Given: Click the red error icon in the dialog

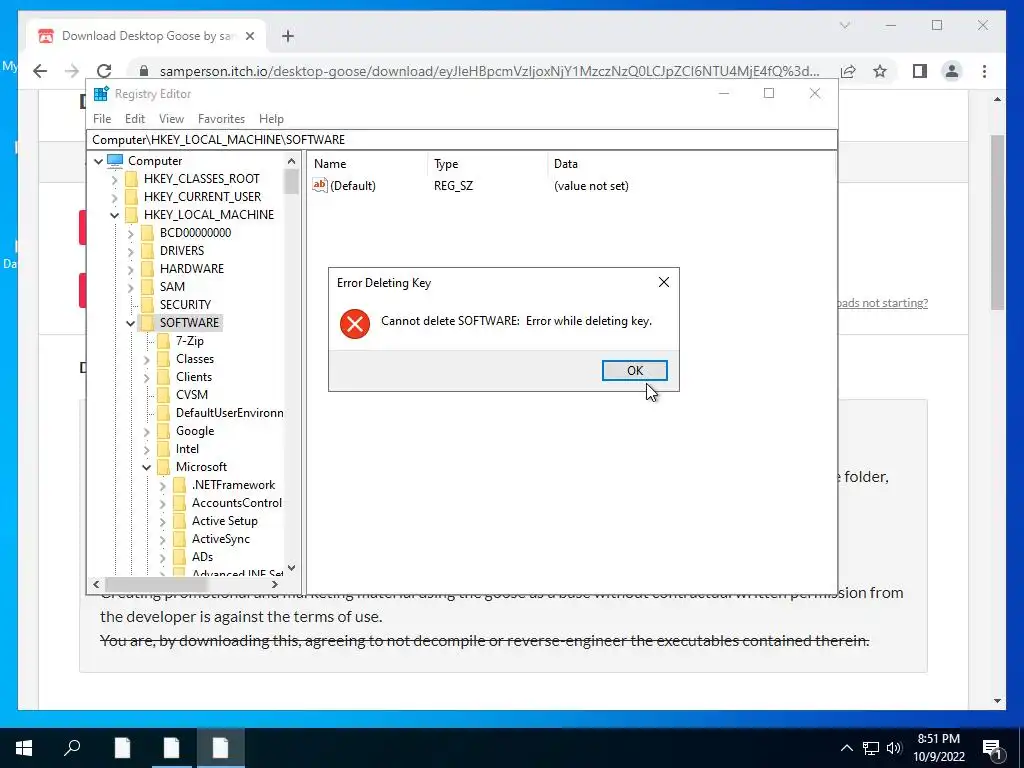Looking at the screenshot, I should click(355, 323).
